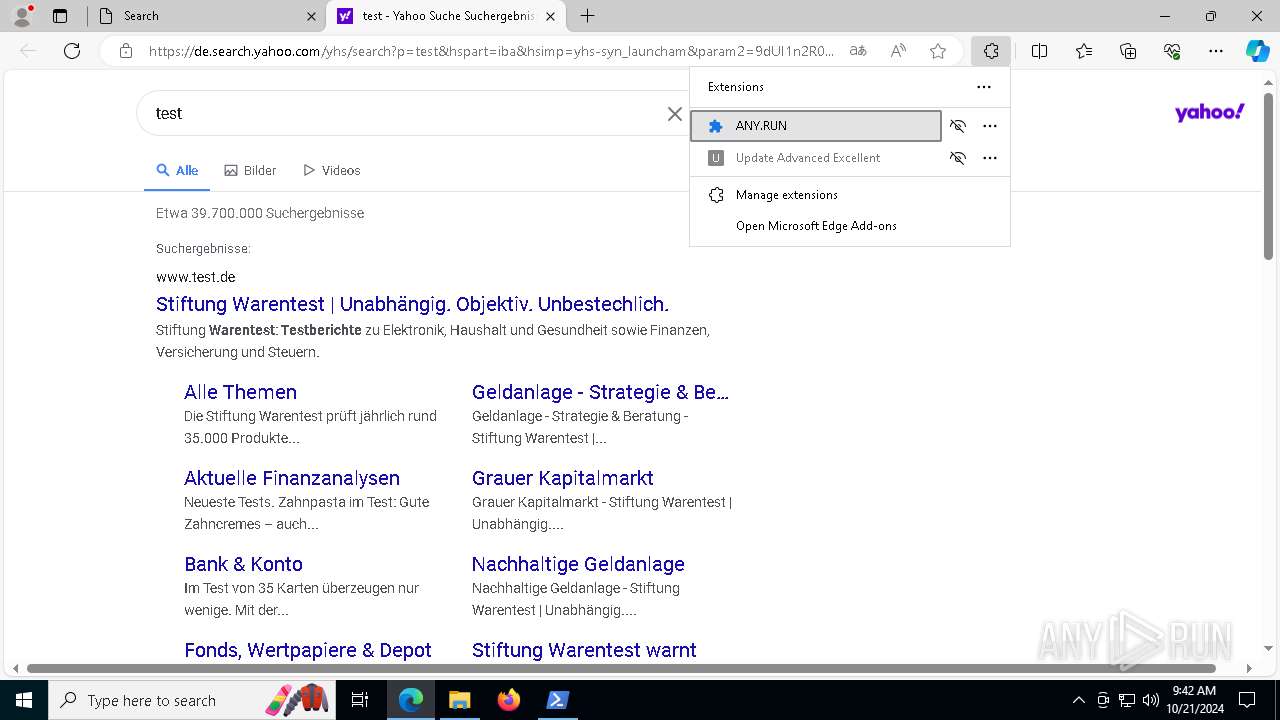The width and height of the screenshot is (1280, 720).
Task: Click the www.test.de result URL
Action: pyautogui.click(x=196, y=277)
